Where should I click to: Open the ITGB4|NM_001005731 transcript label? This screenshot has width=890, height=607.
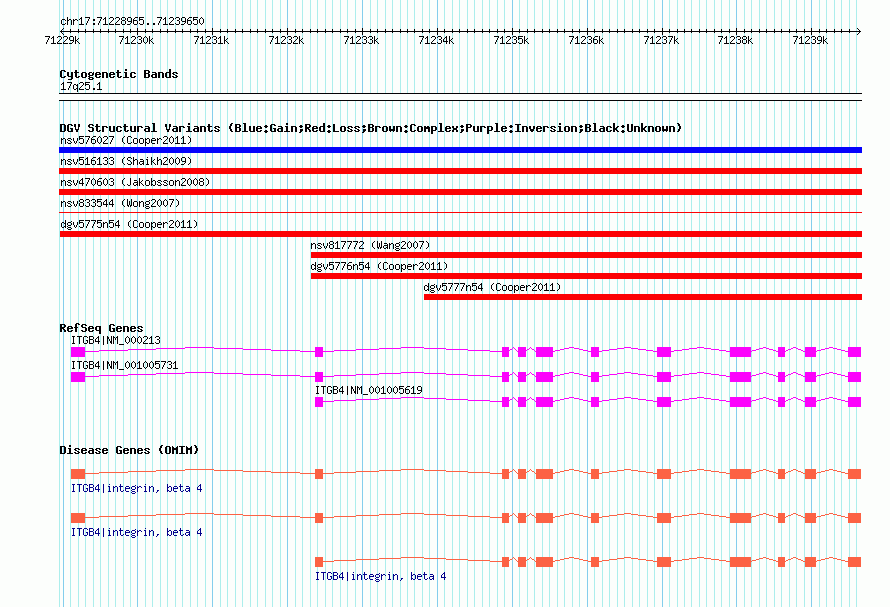click(x=124, y=365)
